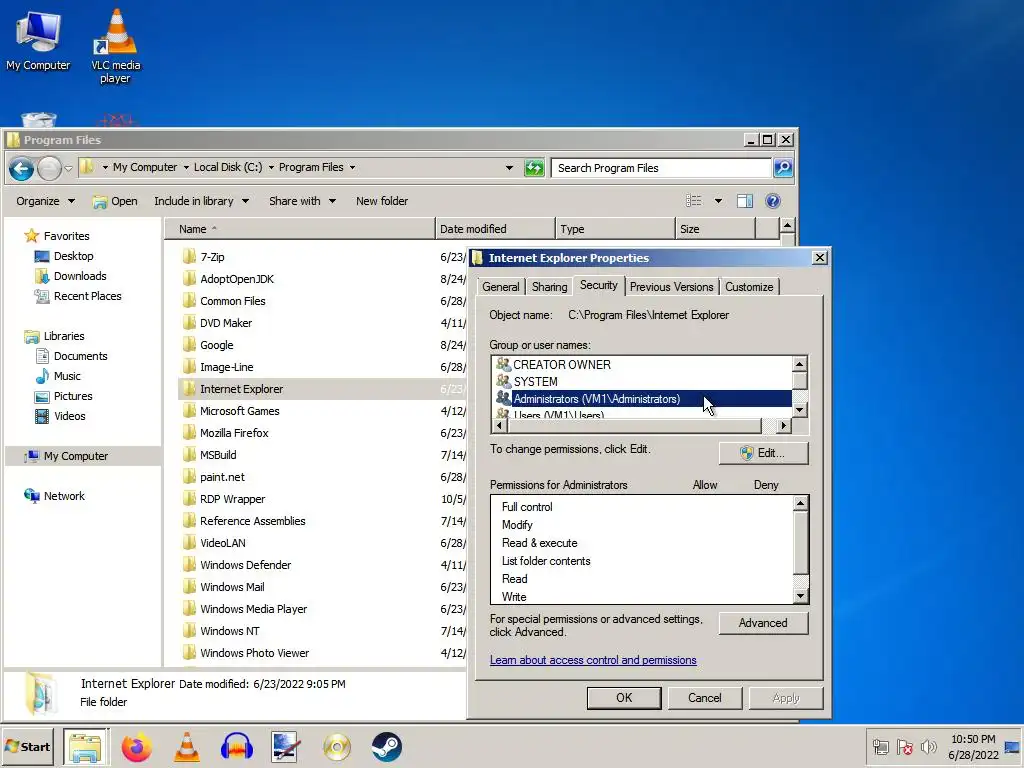This screenshot has height=768, width=1024.
Task: Click the Windows Explorer taskbar button
Action: tap(86, 747)
